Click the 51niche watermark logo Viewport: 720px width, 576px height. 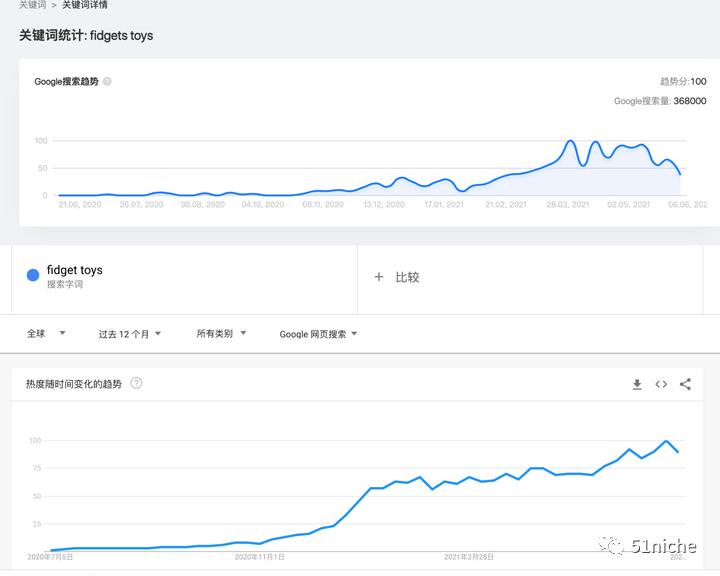(647, 546)
